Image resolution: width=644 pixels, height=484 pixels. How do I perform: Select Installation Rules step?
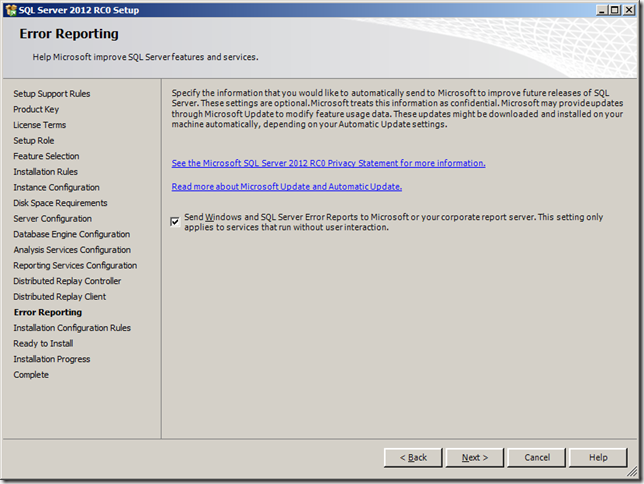[45, 172]
